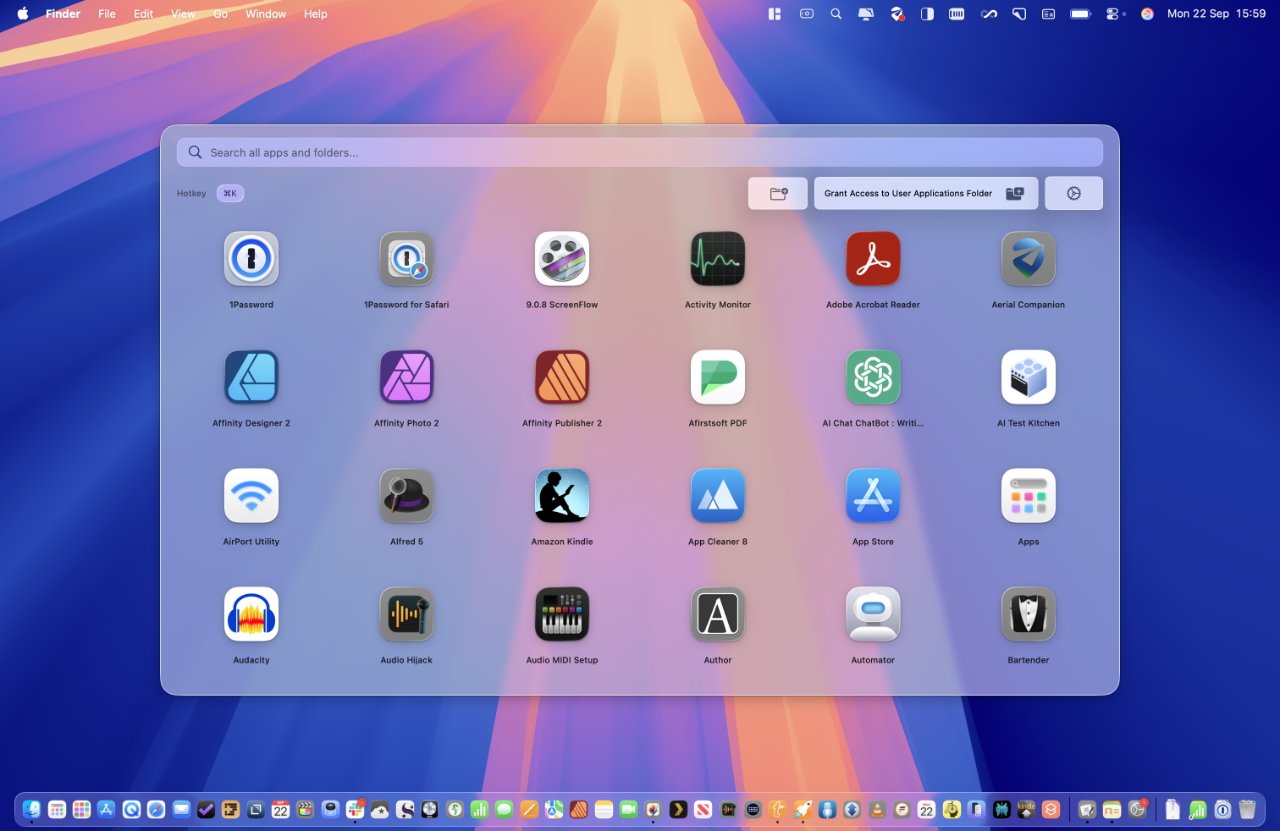This screenshot has width=1280, height=831.
Task: Click the add folder button
Action: tap(778, 194)
